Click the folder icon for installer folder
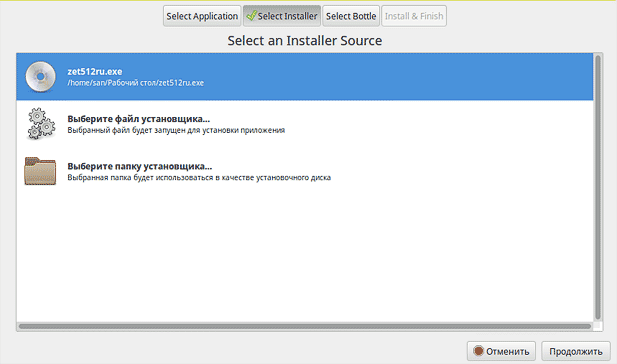617x364 pixels. [x=40, y=171]
